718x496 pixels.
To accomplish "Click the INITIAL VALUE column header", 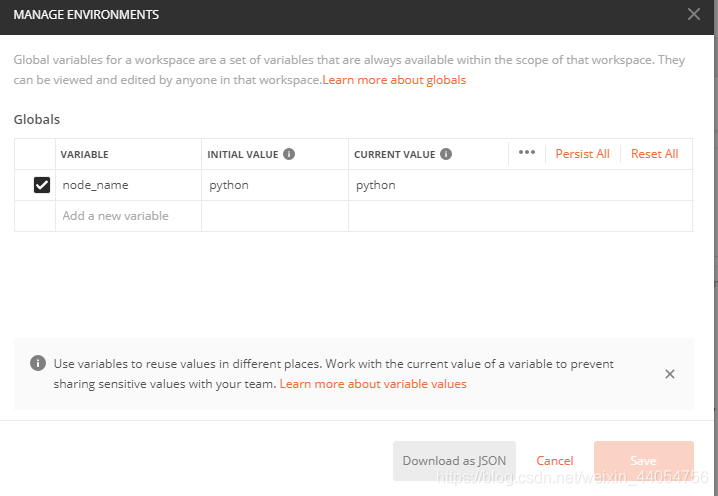I will 243,154.
